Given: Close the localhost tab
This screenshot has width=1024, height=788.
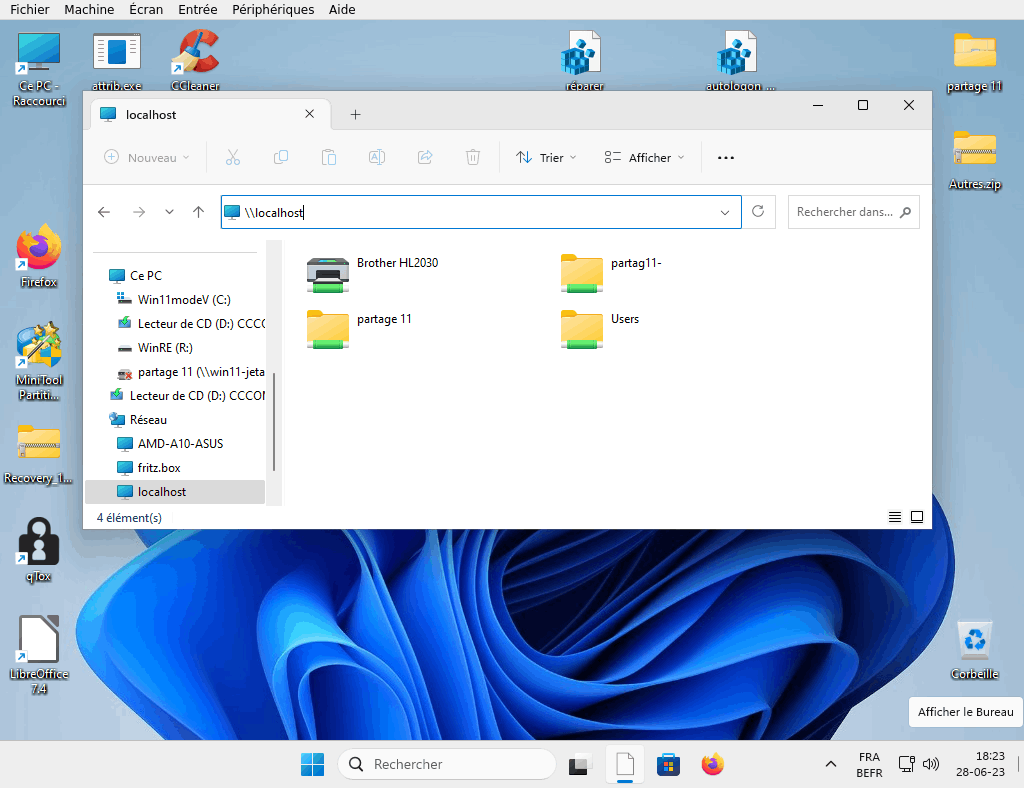Looking at the screenshot, I should pos(310,114).
